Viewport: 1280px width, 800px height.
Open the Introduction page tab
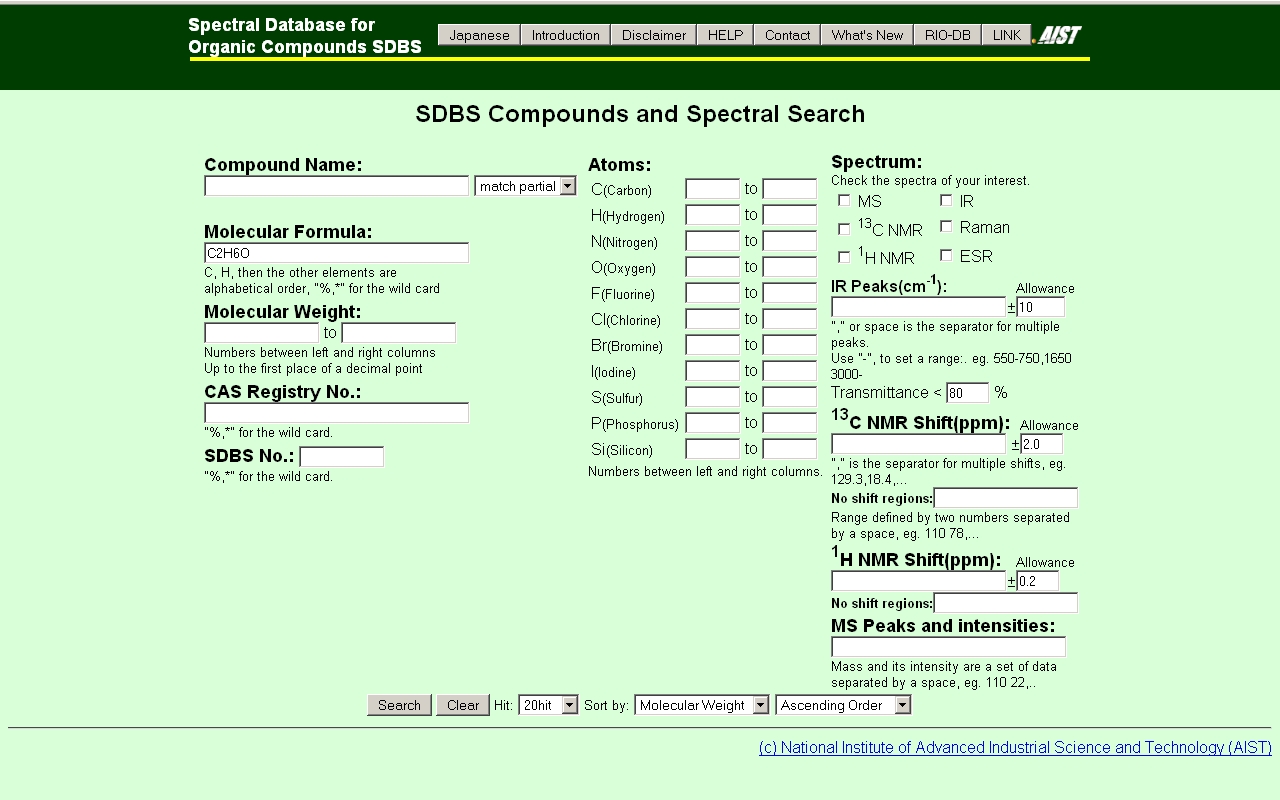(565, 35)
